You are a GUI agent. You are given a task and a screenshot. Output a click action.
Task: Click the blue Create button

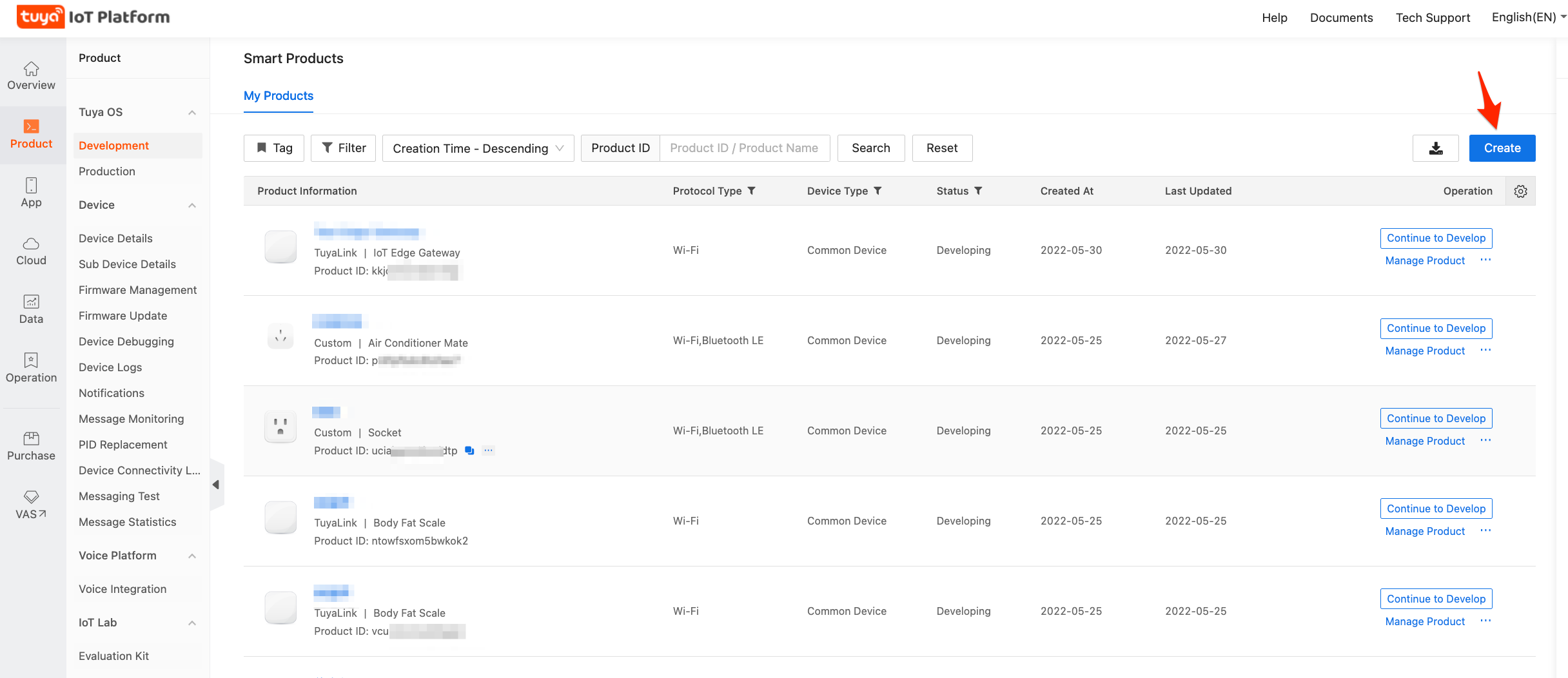point(1502,148)
